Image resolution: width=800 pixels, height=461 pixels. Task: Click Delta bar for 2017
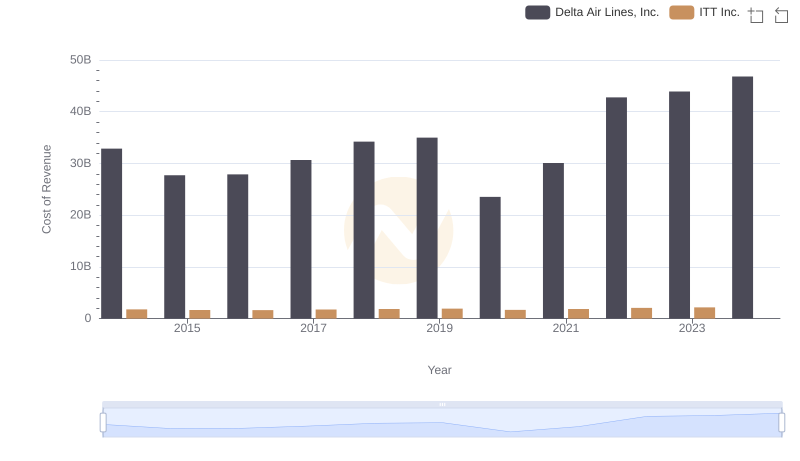coord(301,239)
